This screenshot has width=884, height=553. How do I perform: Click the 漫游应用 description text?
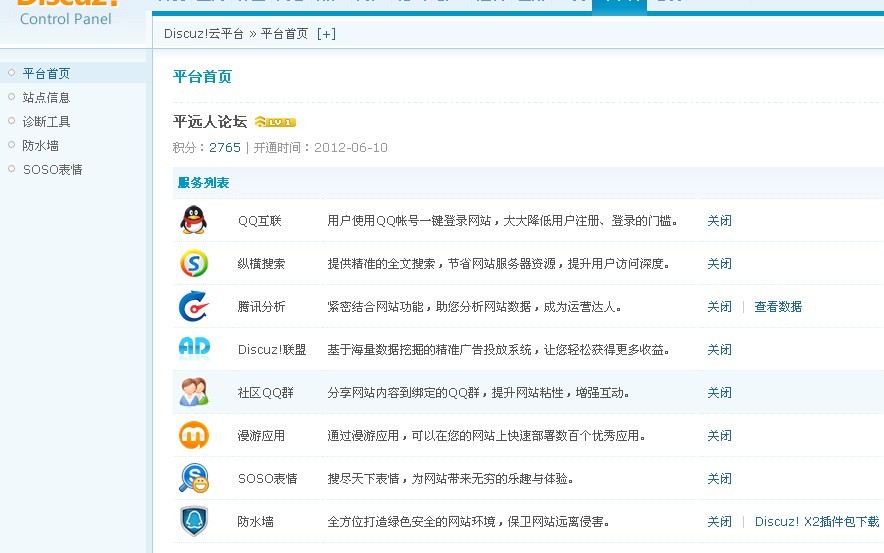[487, 435]
